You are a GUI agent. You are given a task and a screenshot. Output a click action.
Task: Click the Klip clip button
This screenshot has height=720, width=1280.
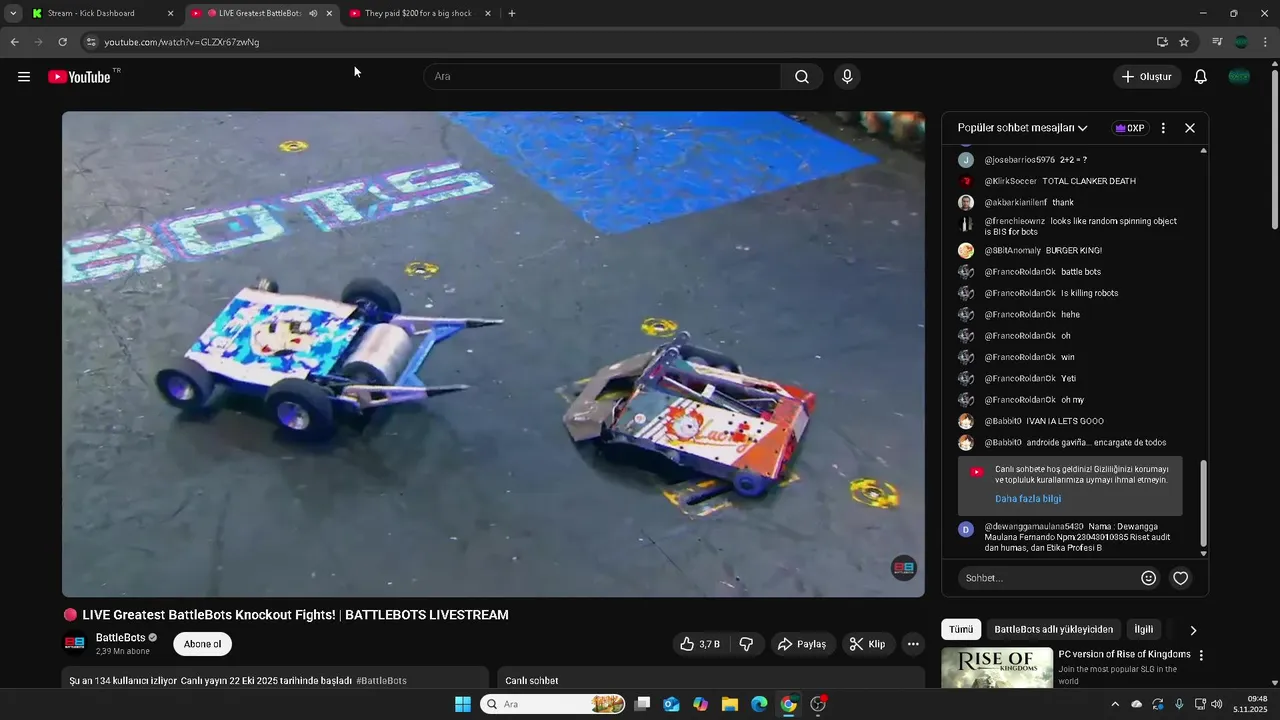[868, 644]
